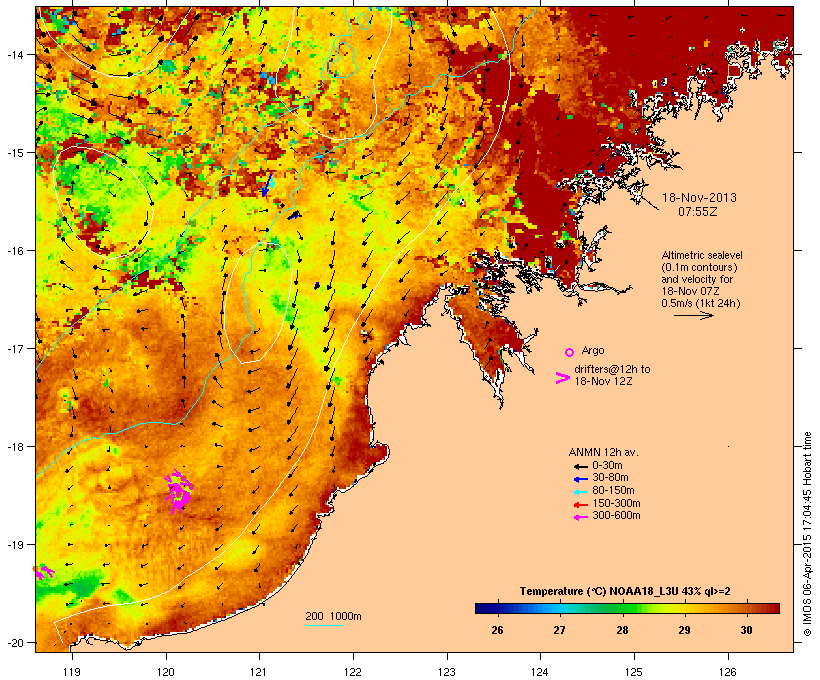Image resolution: width=820 pixels, height=680 pixels.
Task: Click the -18 latitude axis label
Action: [14, 447]
